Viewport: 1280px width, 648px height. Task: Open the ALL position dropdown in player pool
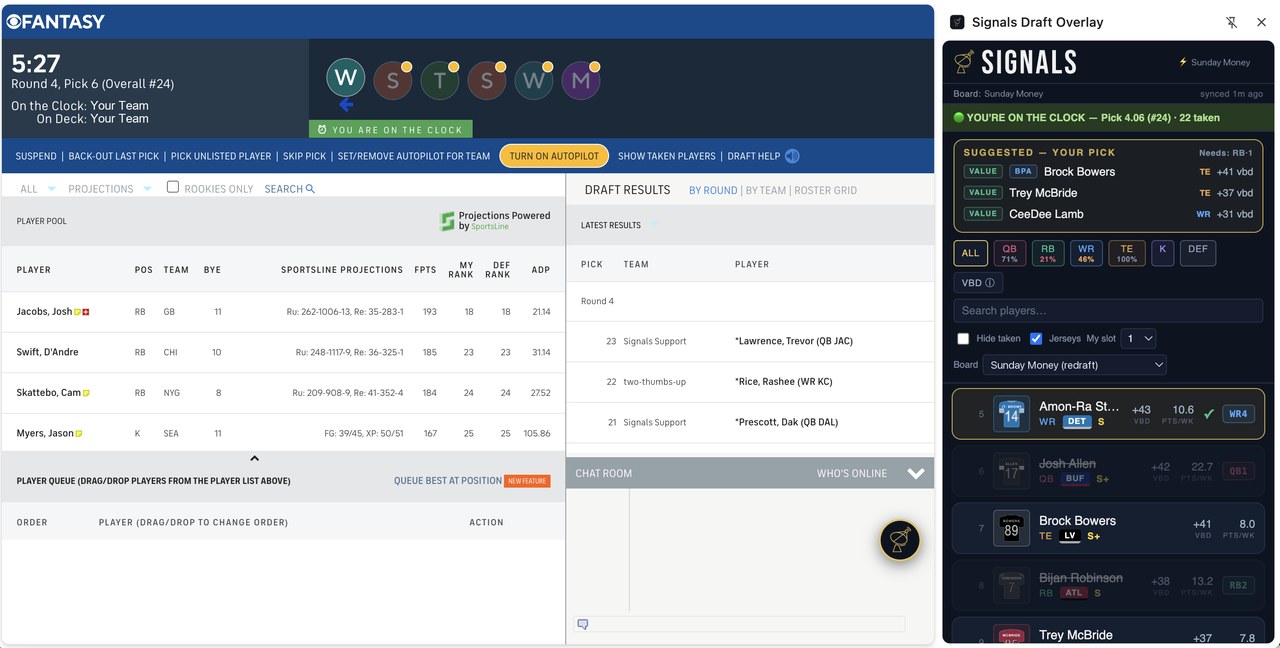tap(37, 189)
